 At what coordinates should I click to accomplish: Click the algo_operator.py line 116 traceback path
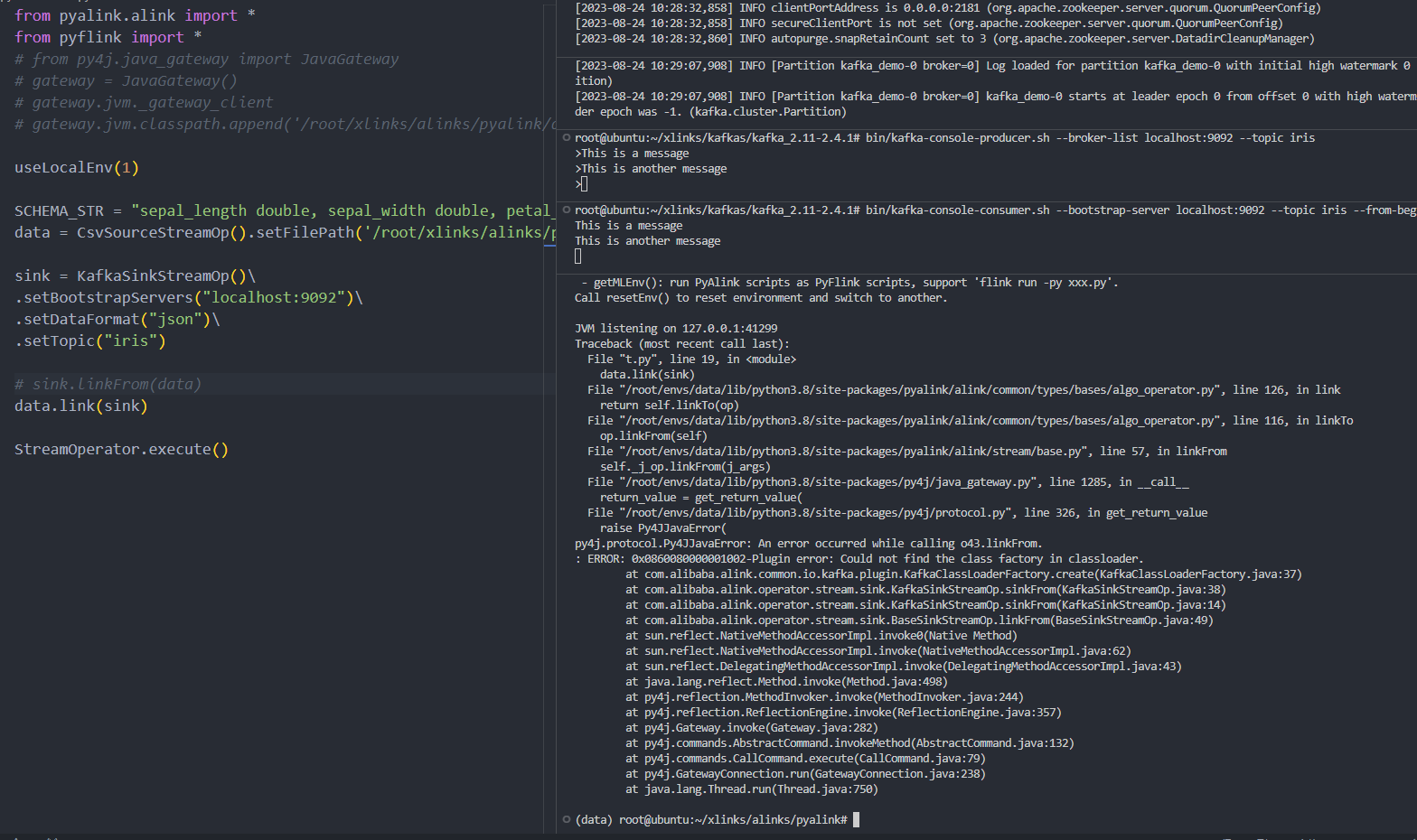971,421
